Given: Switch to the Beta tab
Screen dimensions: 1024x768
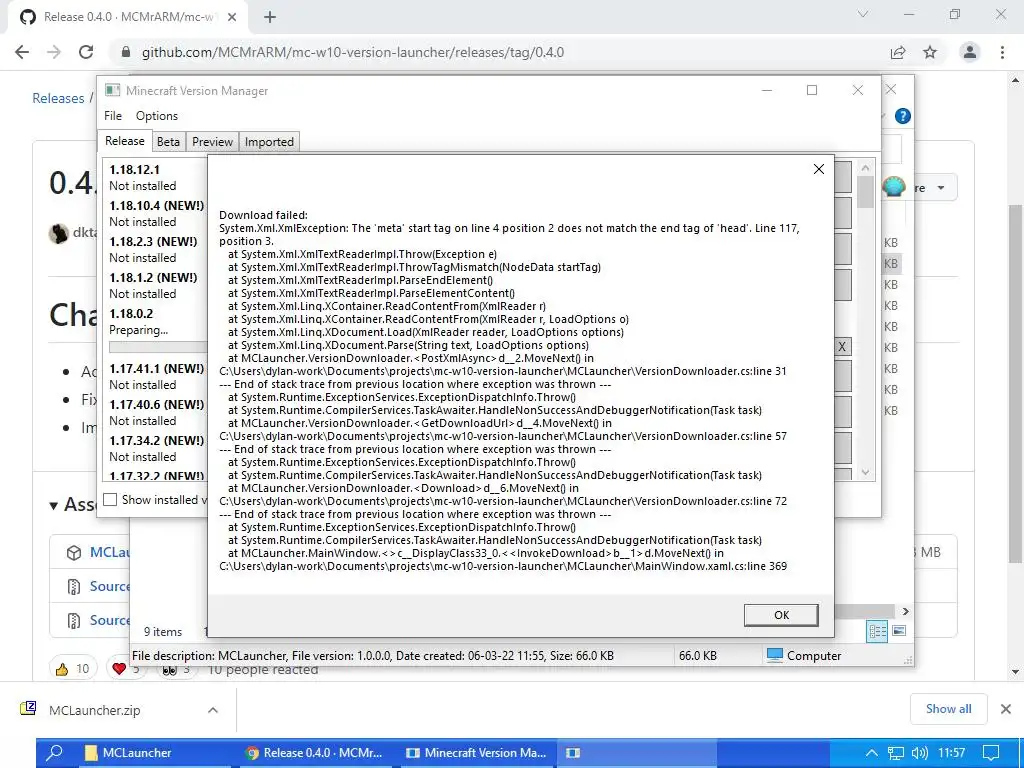Looking at the screenshot, I should tap(168, 142).
